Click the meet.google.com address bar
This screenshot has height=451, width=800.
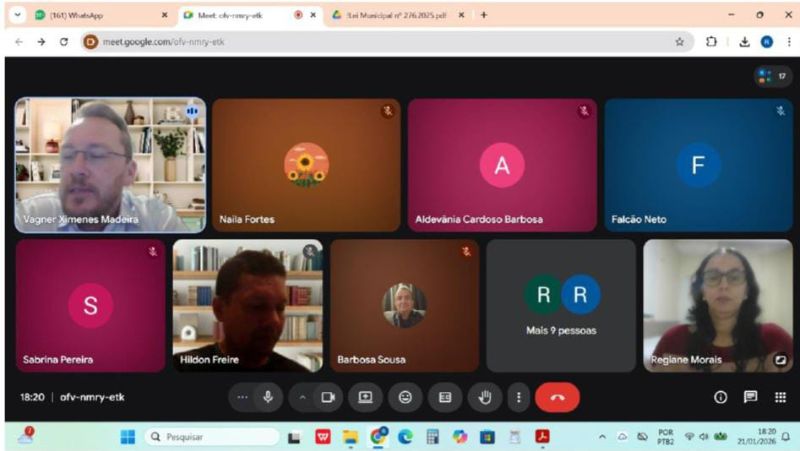pos(380,42)
